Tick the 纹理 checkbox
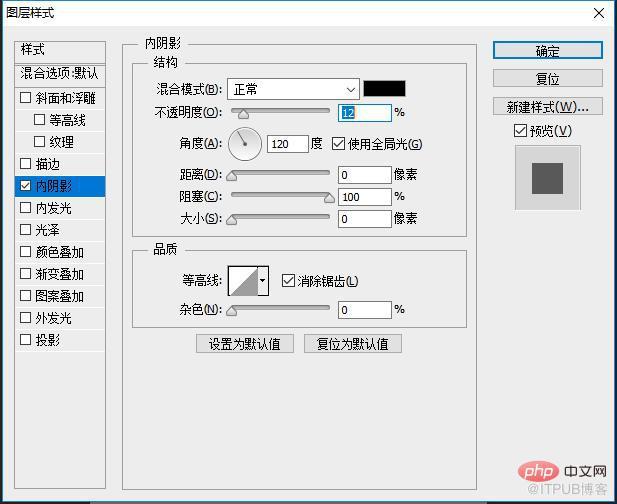 [39, 142]
